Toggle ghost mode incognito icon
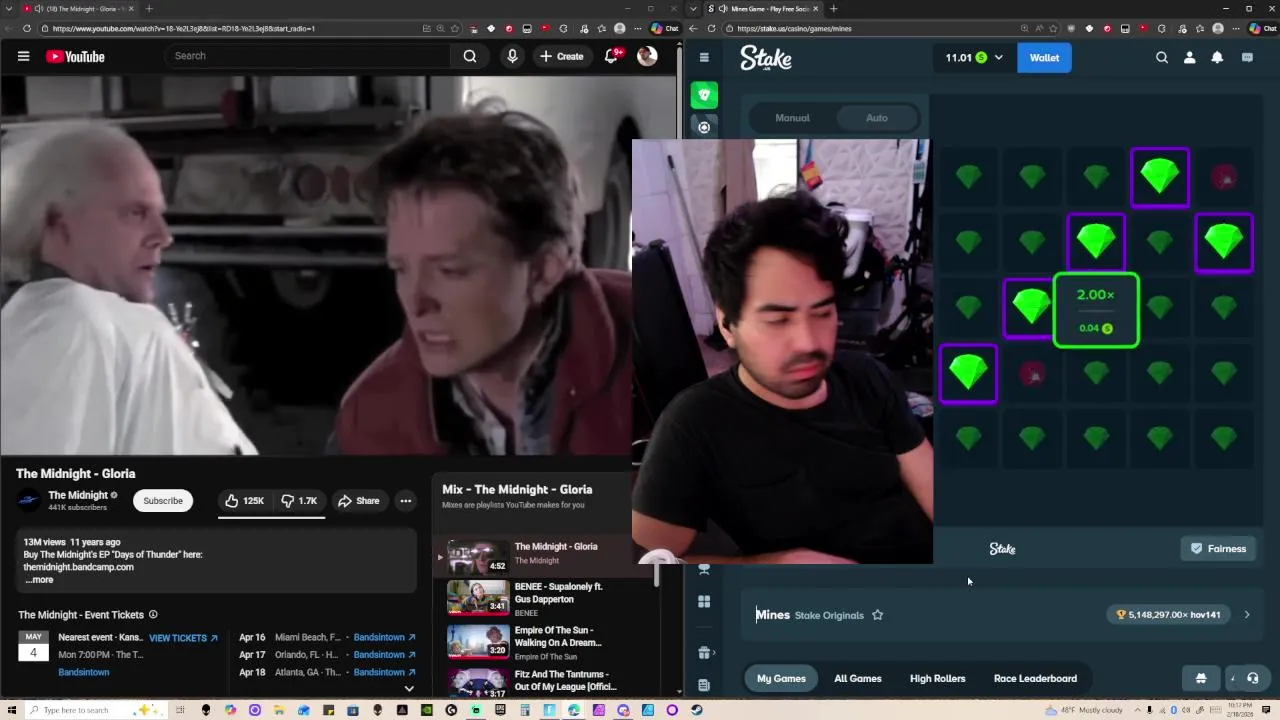The image size is (1280, 720). [x=1201, y=678]
